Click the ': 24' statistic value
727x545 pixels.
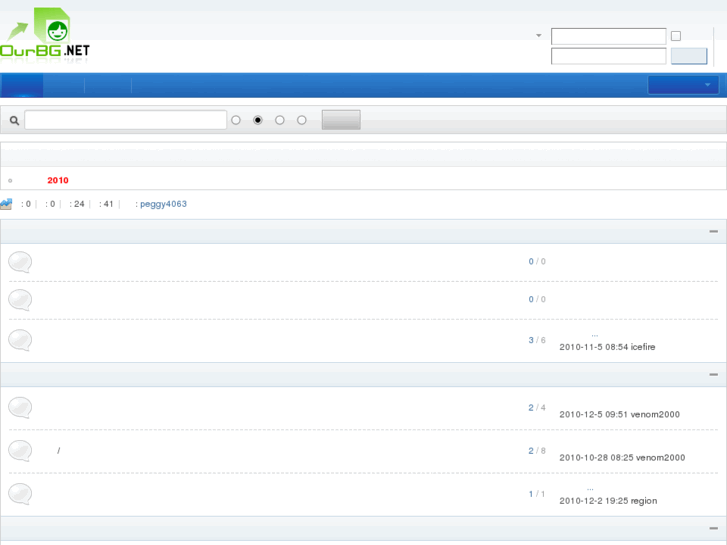point(77,204)
